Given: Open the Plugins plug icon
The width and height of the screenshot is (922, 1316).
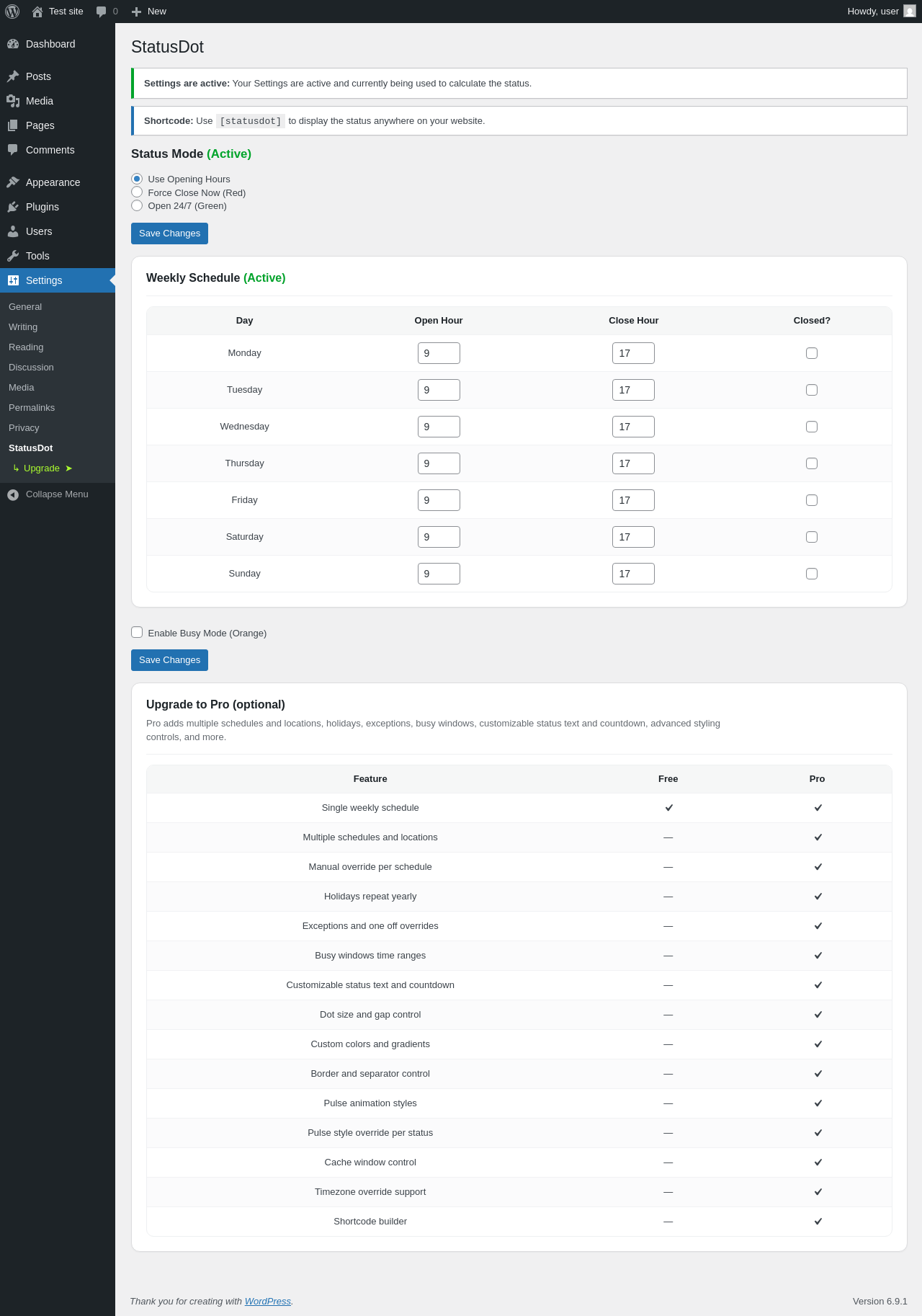Looking at the screenshot, I should click(x=13, y=207).
